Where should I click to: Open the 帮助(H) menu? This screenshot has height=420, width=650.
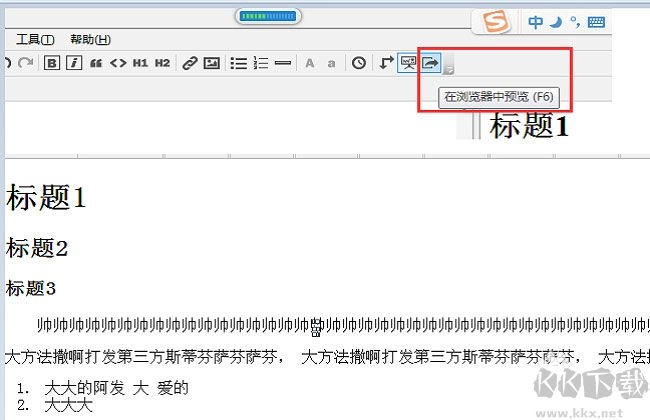[x=90, y=39]
